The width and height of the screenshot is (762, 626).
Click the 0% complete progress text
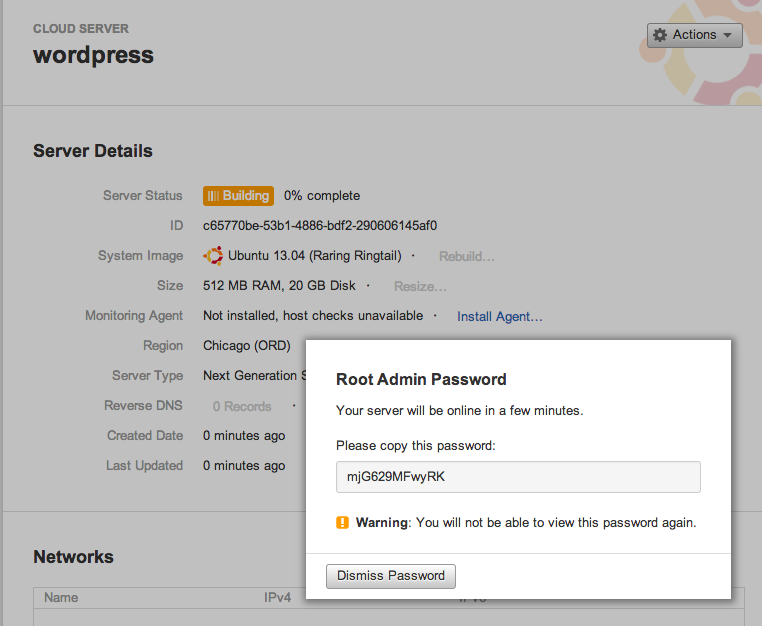[322, 196]
